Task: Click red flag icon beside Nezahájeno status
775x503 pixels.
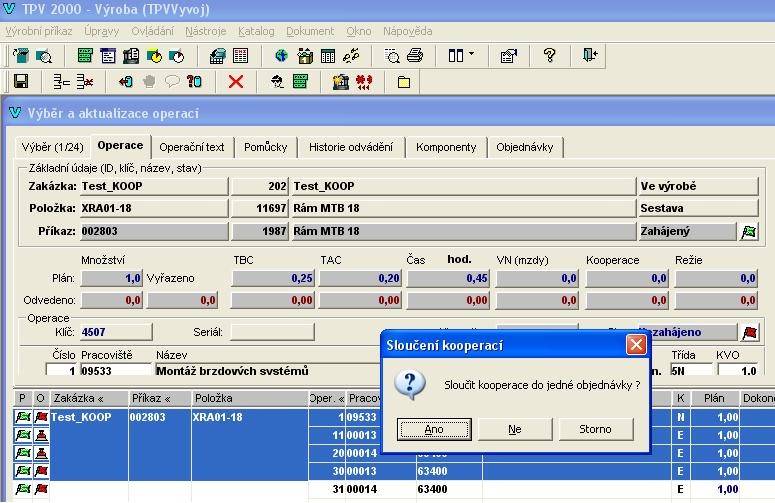Action: pos(749,333)
